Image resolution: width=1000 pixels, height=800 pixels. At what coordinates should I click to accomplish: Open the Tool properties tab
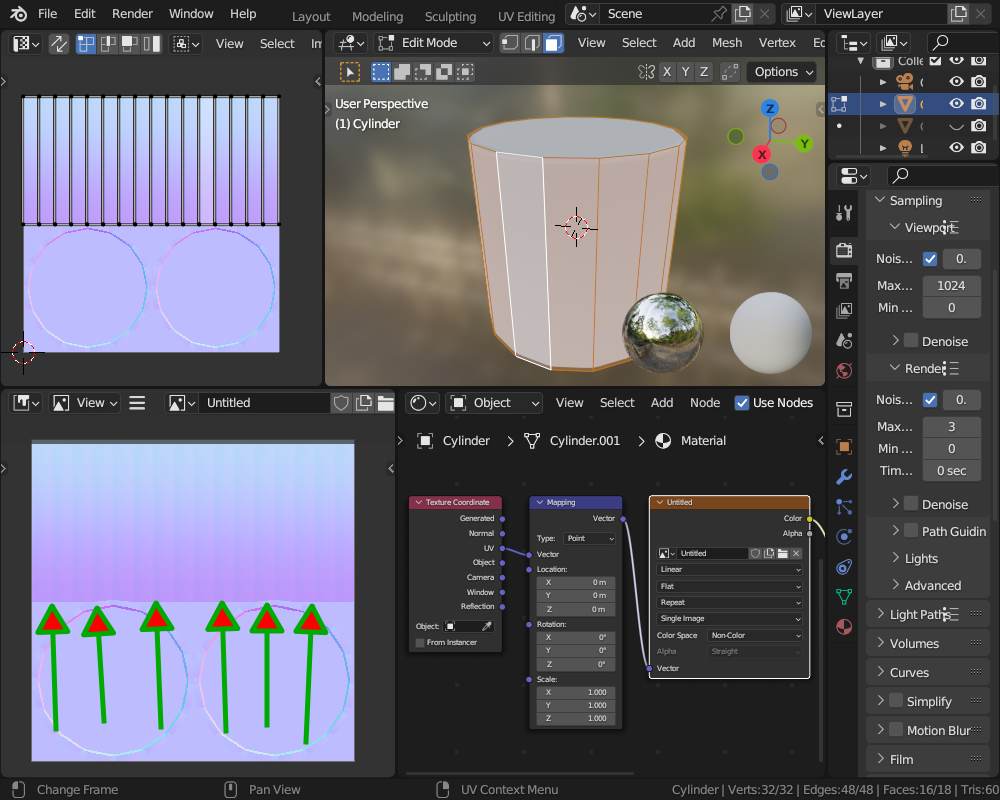pyautogui.click(x=844, y=213)
